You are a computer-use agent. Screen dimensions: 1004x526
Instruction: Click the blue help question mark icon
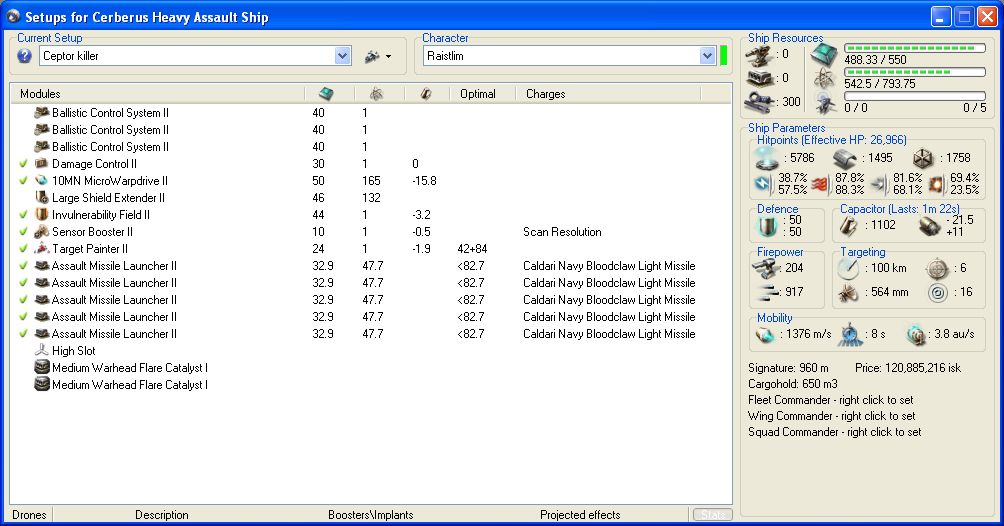(25, 56)
